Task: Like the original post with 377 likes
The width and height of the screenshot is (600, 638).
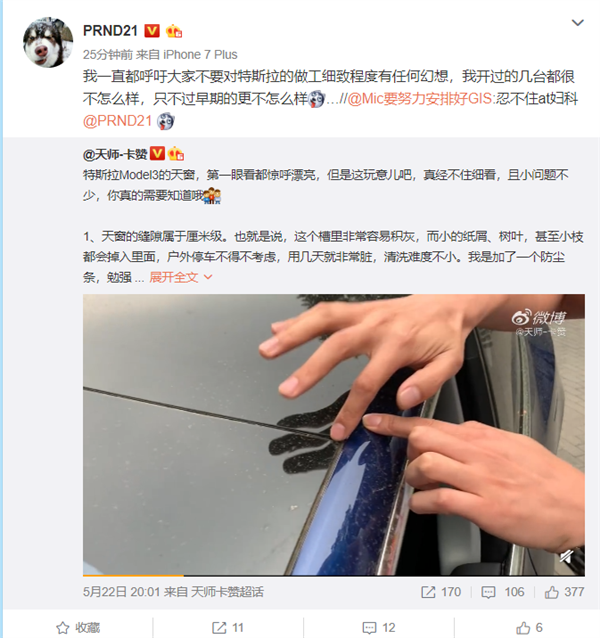Action: pos(565,592)
